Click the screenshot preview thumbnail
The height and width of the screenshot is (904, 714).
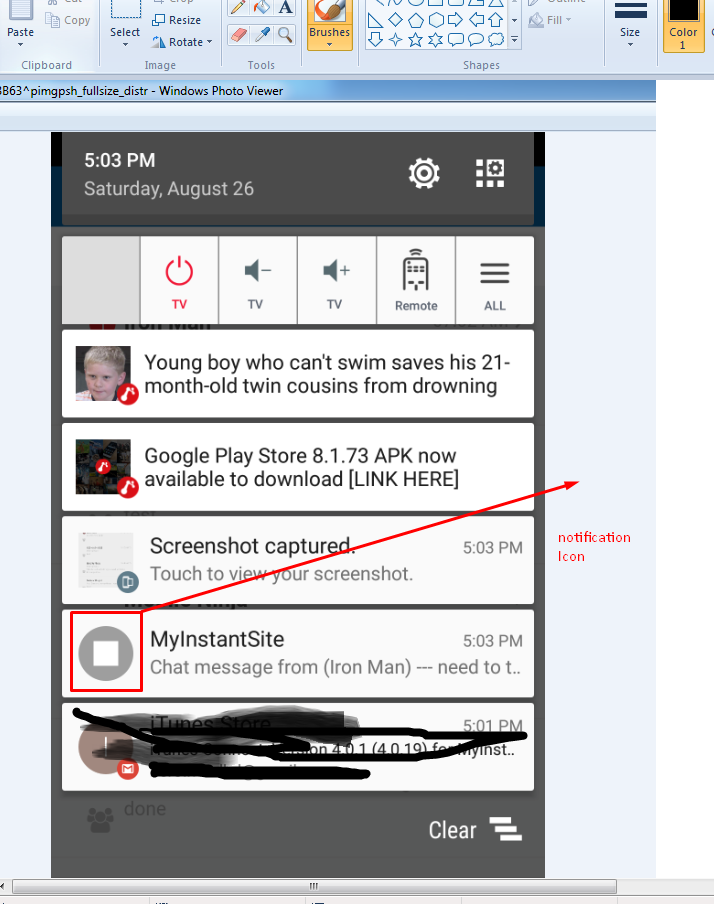(x=106, y=560)
